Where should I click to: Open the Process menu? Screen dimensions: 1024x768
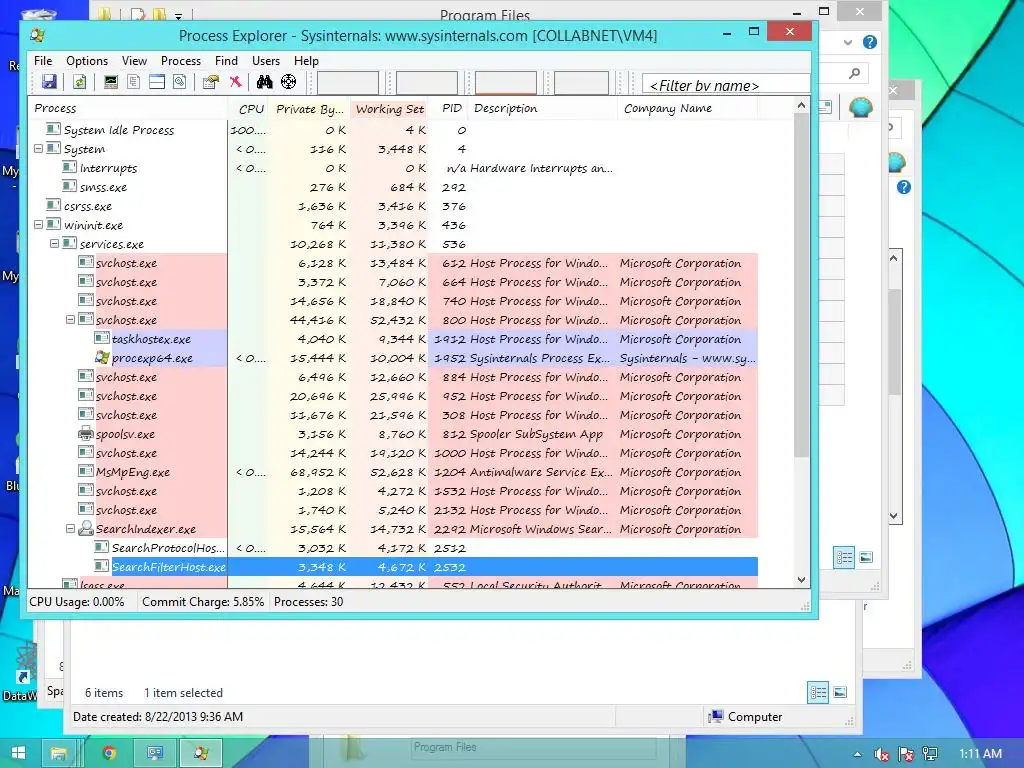pyautogui.click(x=181, y=61)
